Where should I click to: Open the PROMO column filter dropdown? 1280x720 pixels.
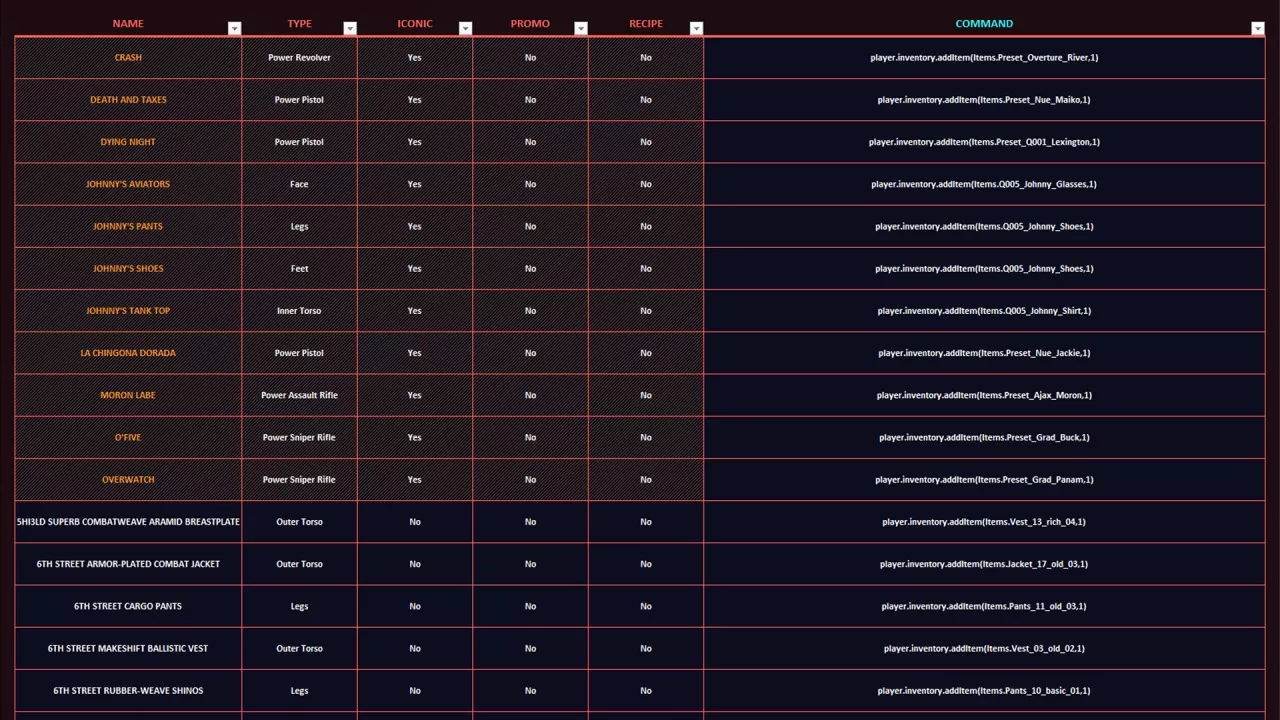pyautogui.click(x=581, y=28)
